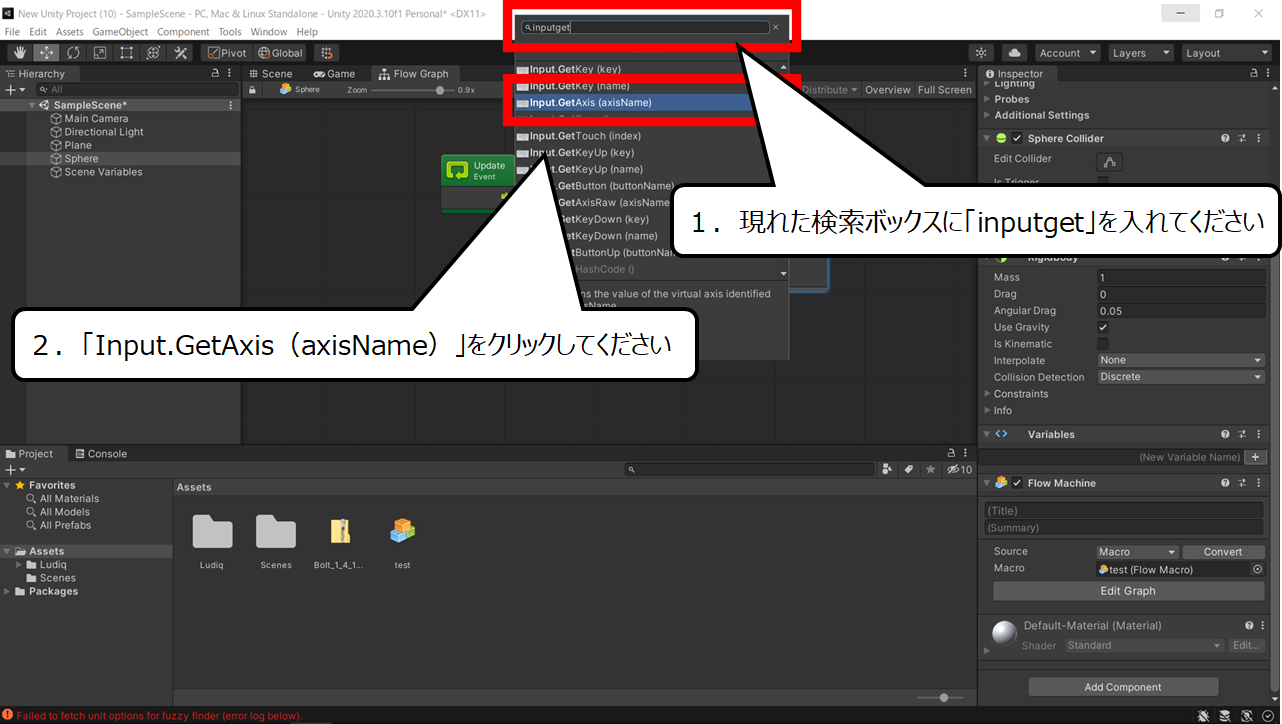1282x724 pixels.
Task: Open Source Macro dropdown
Action: 1138,552
